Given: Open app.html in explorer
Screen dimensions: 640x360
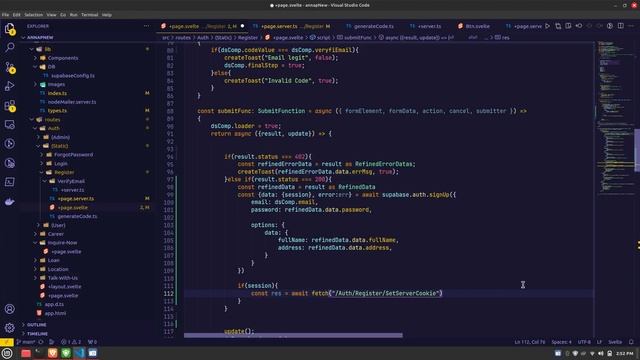Looking at the screenshot, I should pos(51,313).
